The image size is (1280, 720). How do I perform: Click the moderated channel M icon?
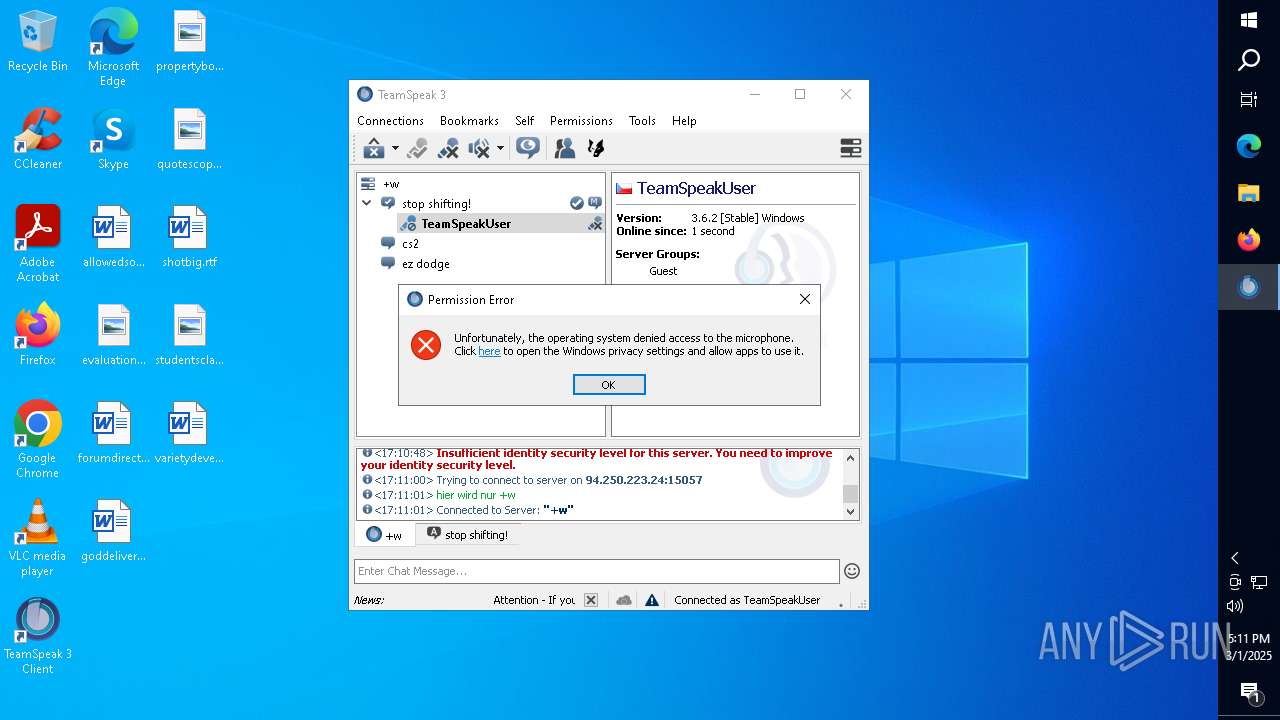[595, 203]
